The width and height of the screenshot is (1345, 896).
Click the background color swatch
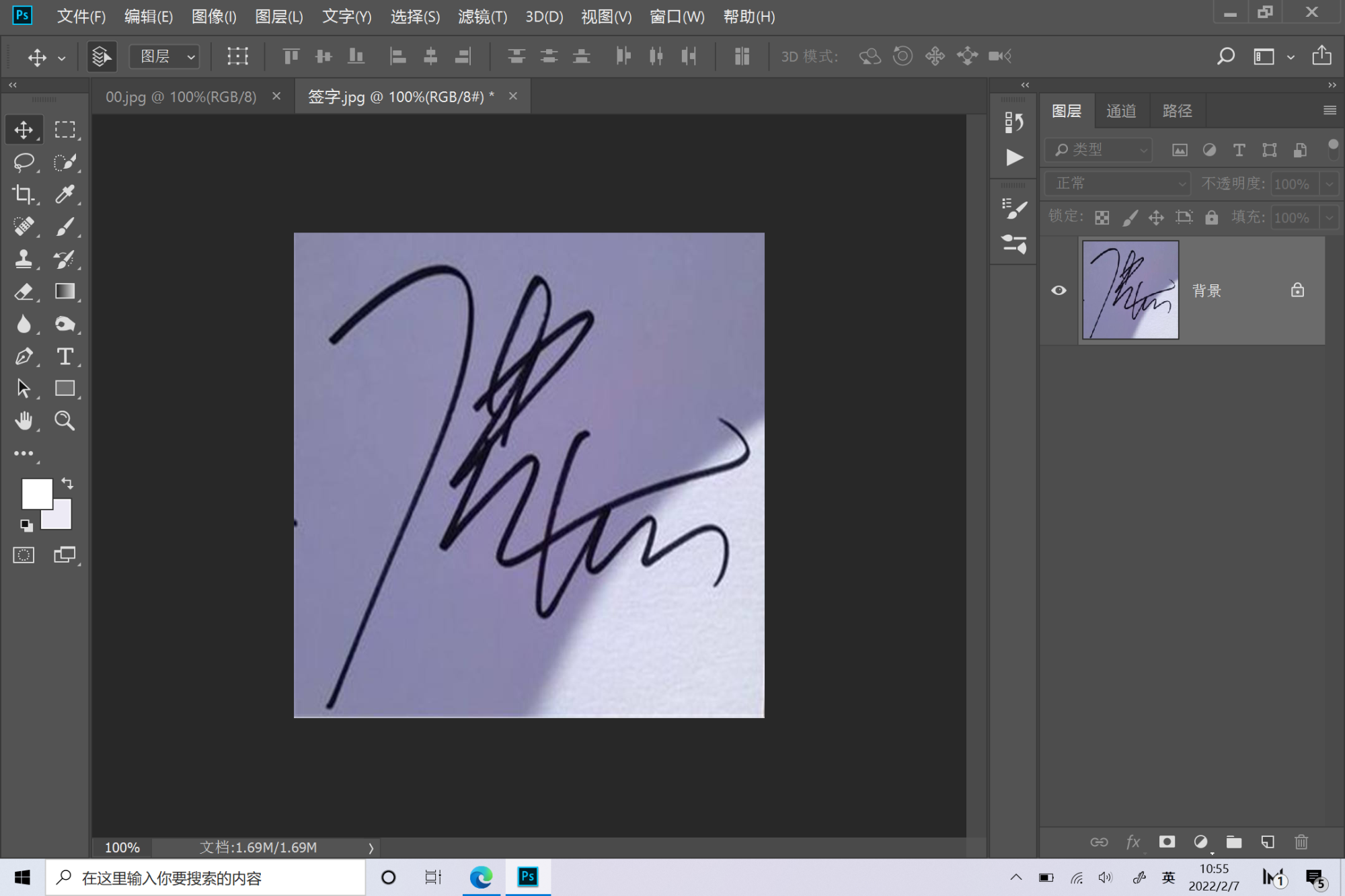(x=62, y=519)
